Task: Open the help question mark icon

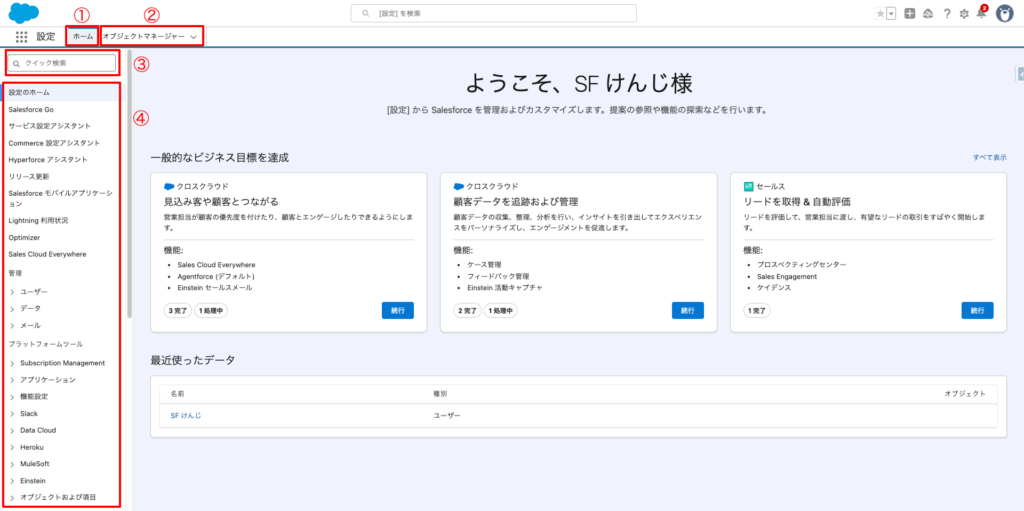Action: tap(945, 14)
